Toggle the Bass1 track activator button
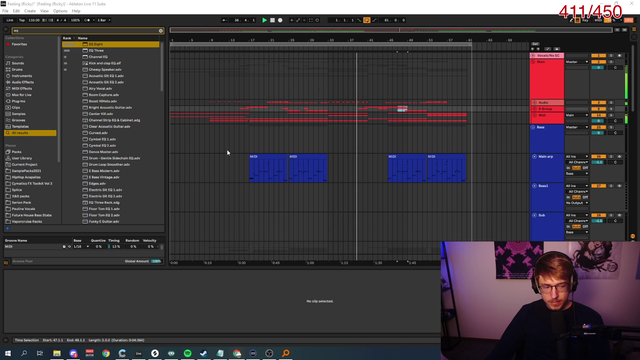The width and height of the screenshot is (640, 360). (598, 186)
